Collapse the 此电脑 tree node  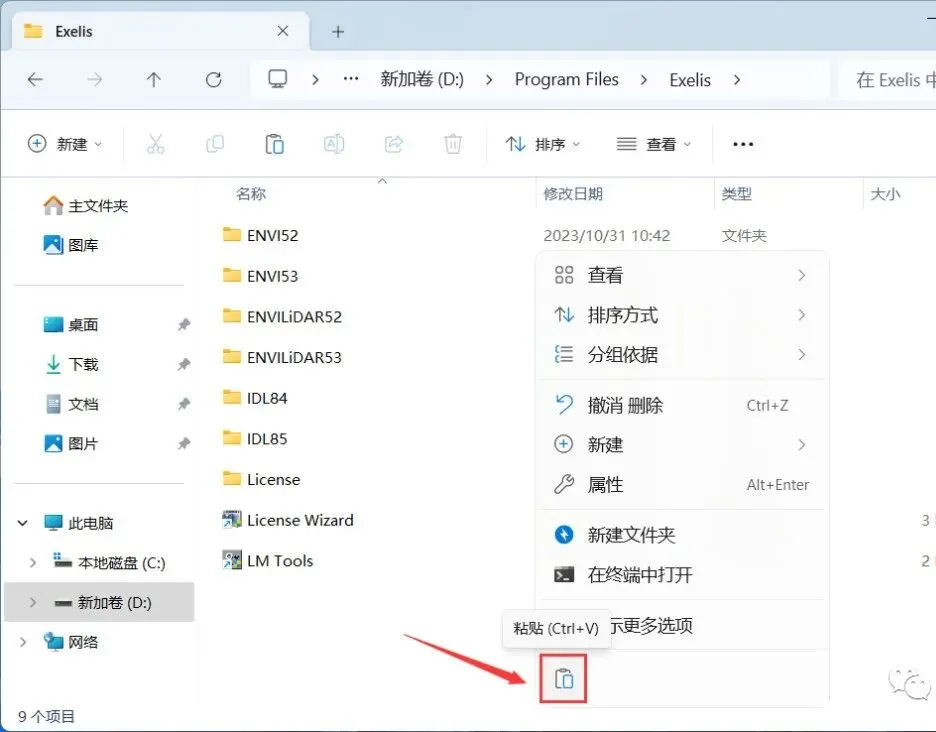click(x=23, y=523)
